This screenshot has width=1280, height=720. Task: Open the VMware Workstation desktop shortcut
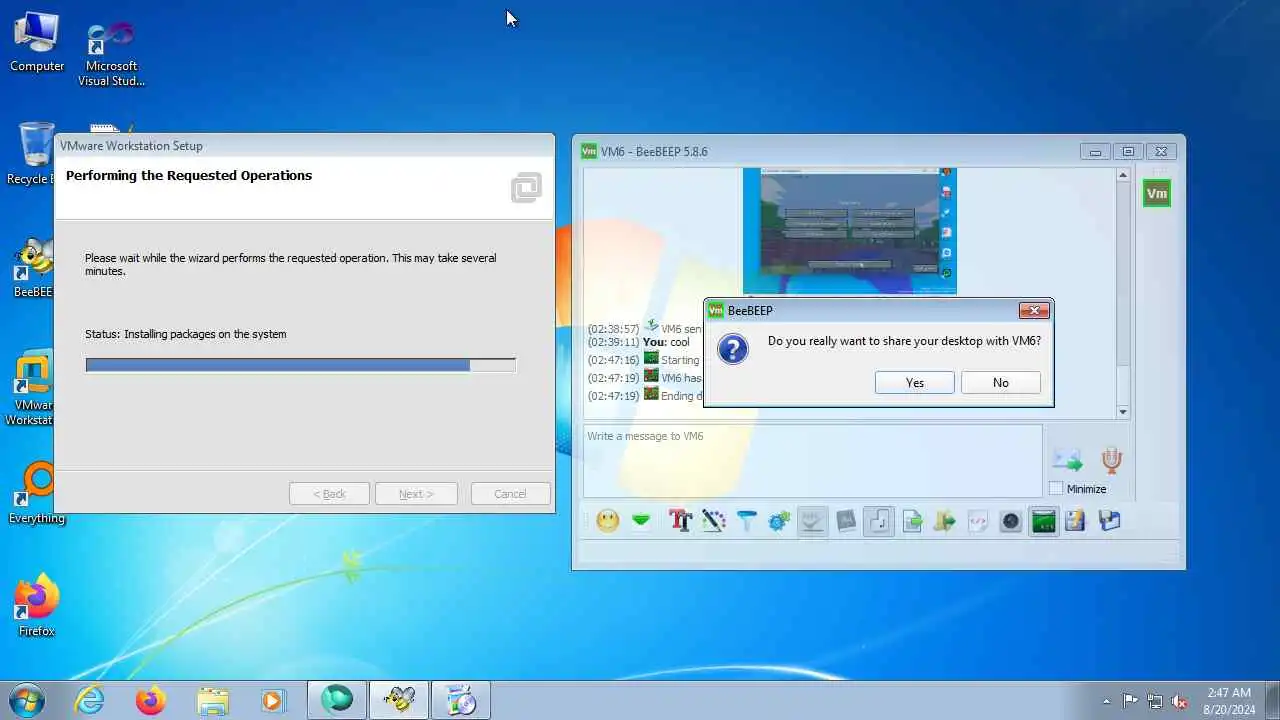point(32,388)
